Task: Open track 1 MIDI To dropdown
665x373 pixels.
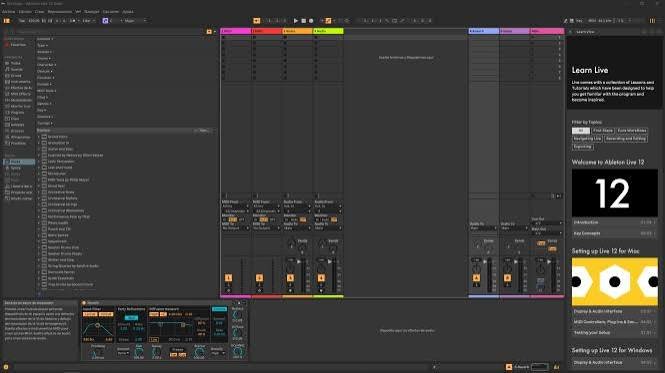Action: click(235, 228)
